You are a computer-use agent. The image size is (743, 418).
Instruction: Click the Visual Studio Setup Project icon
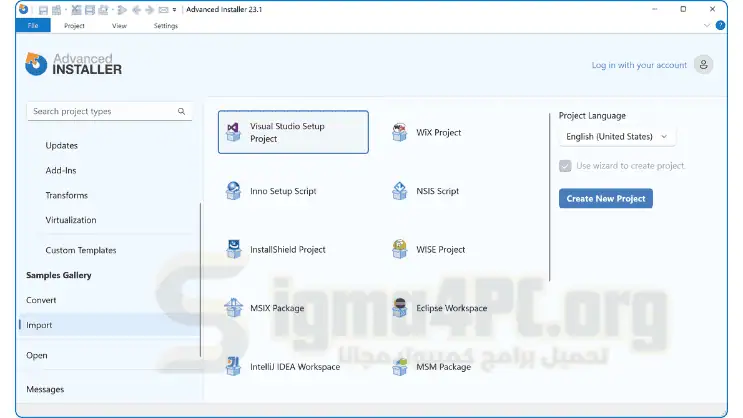pos(233,132)
